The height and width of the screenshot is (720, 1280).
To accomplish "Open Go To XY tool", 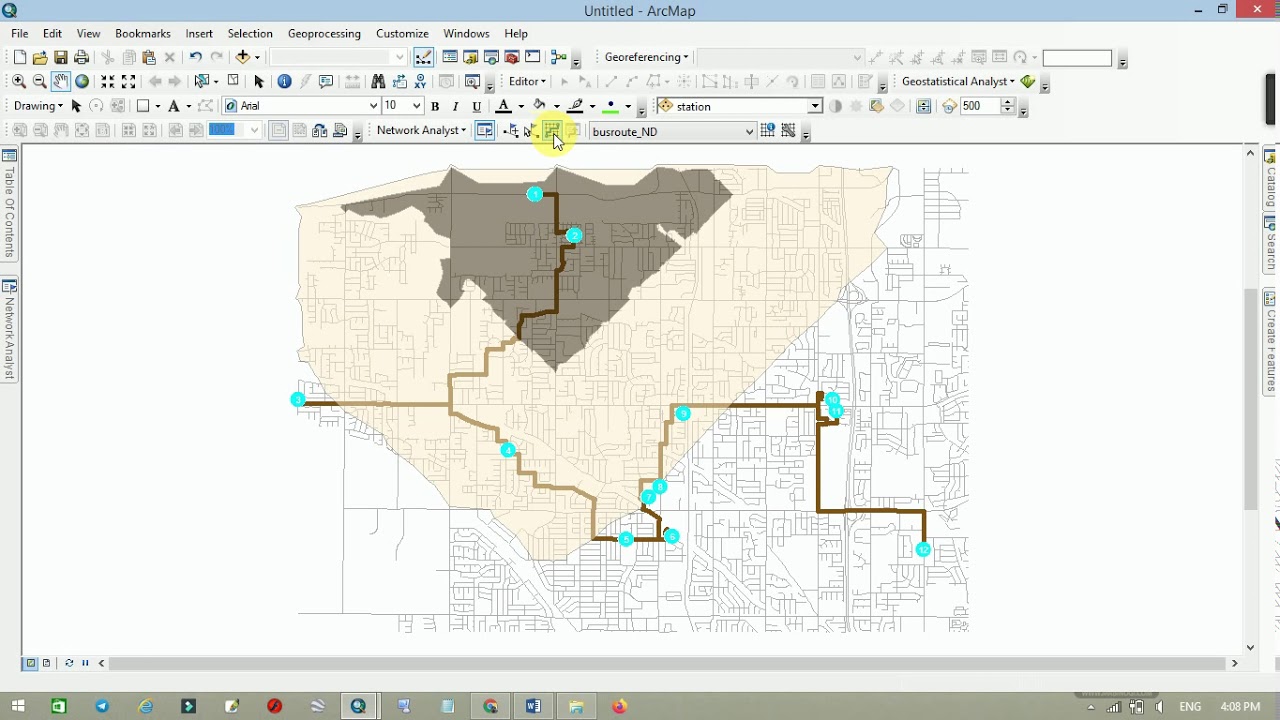I will pos(420,81).
